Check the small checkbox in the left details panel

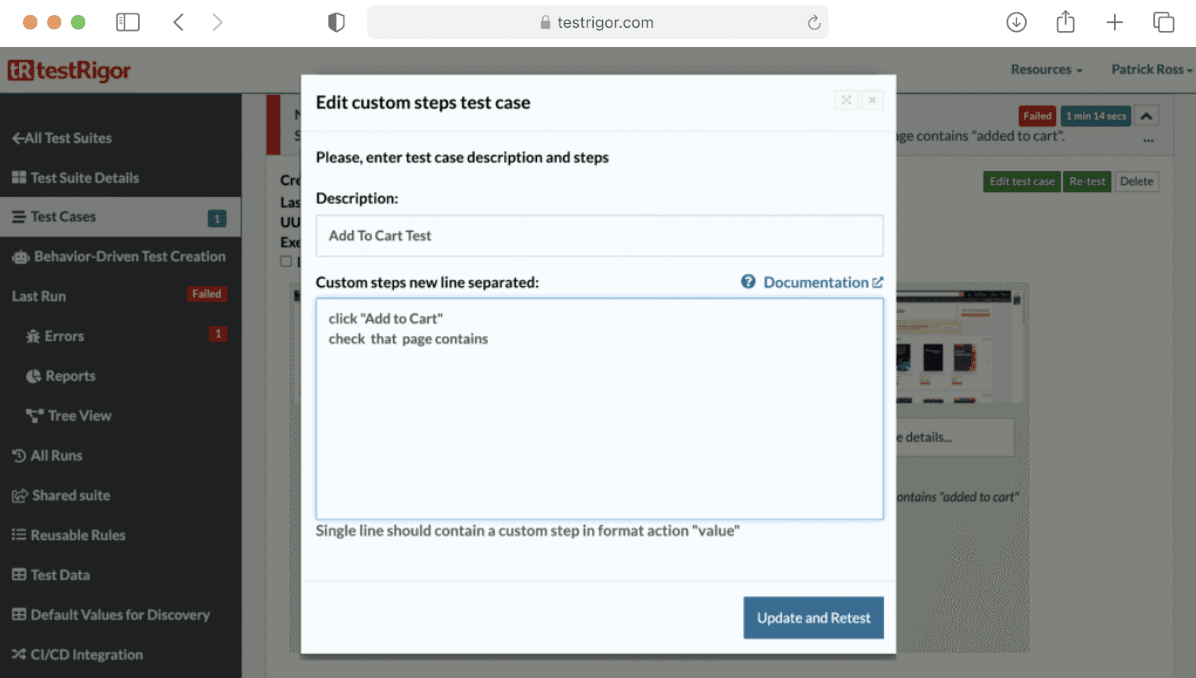(285, 261)
